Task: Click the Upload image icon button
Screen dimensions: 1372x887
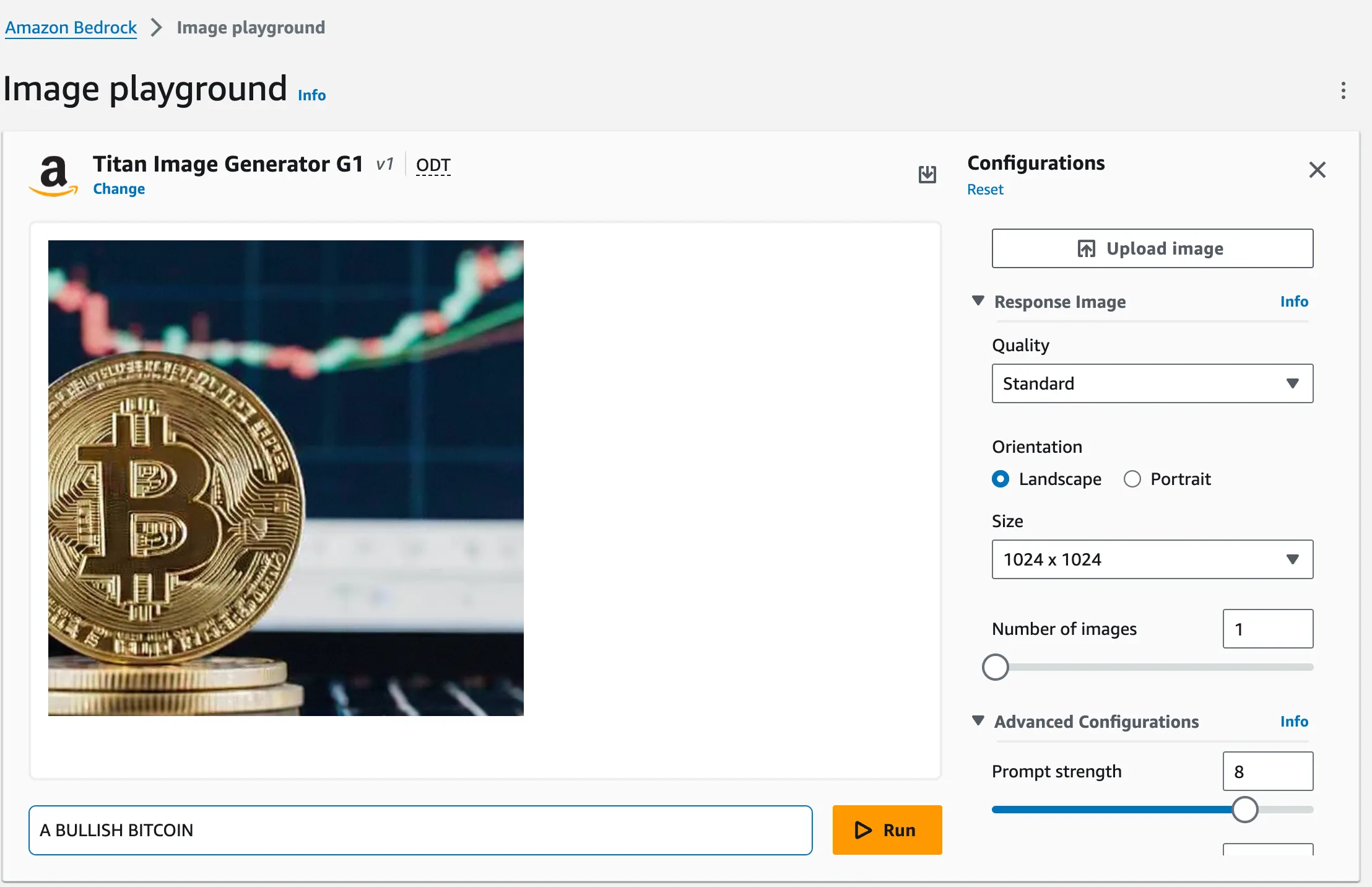Action: pyautogui.click(x=1084, y=248)
